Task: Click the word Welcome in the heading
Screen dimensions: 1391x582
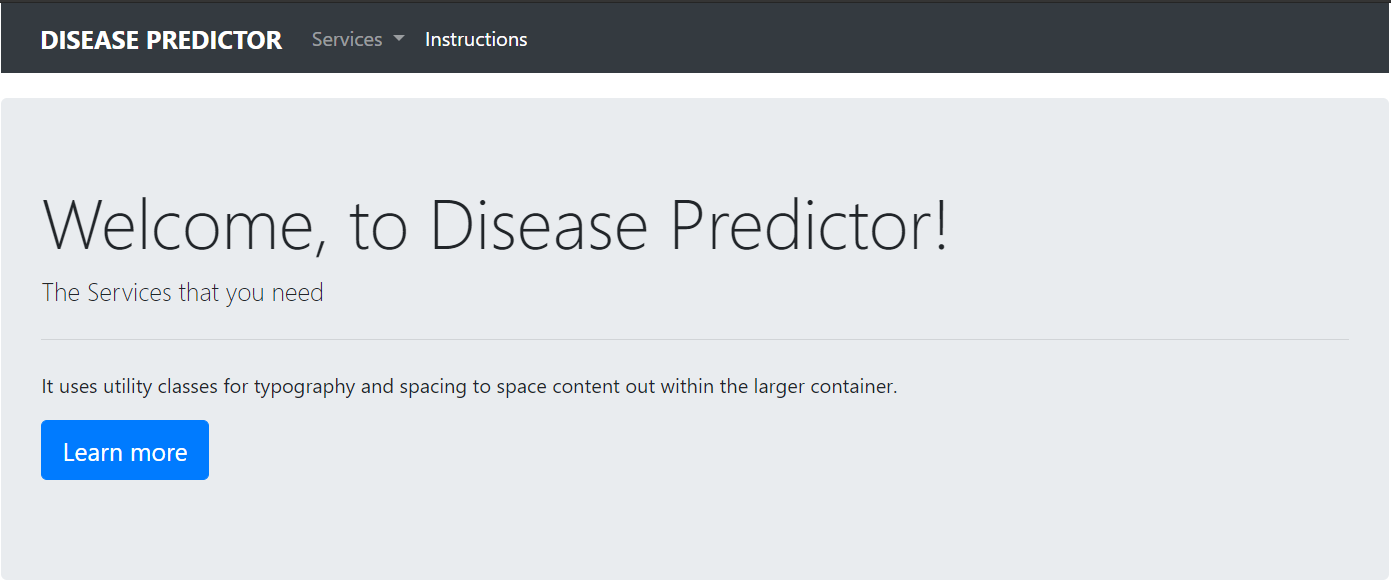Action: click(x=179, y=225)
